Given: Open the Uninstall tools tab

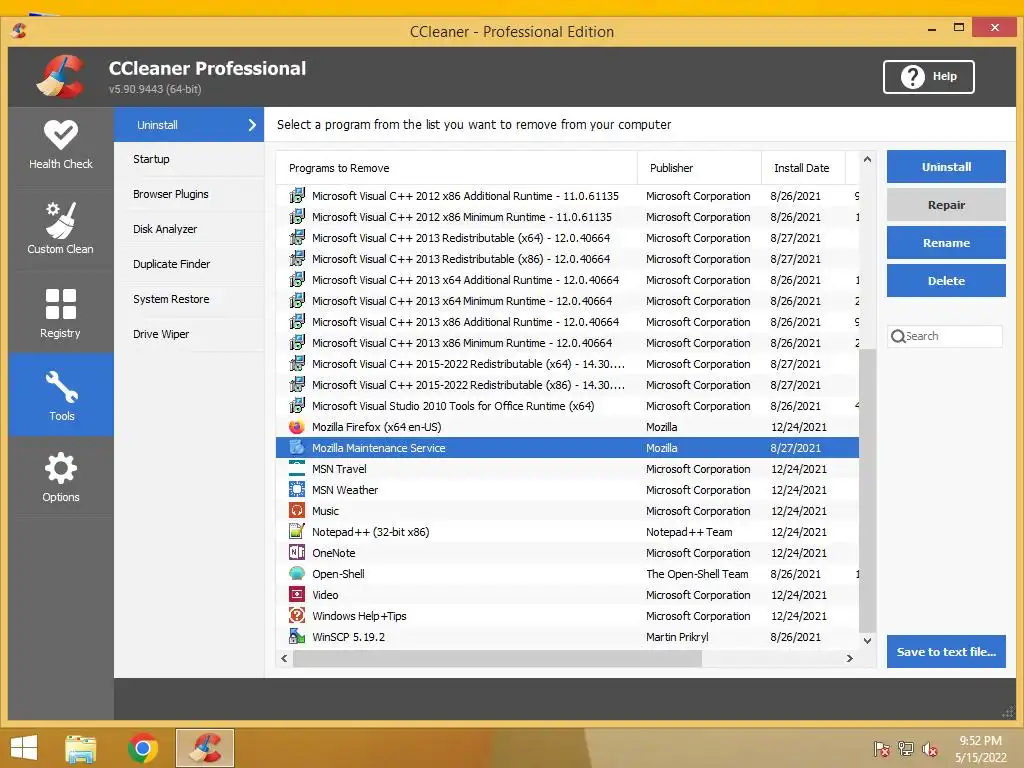Looking at the screenshot, I should tap(189, 125).
